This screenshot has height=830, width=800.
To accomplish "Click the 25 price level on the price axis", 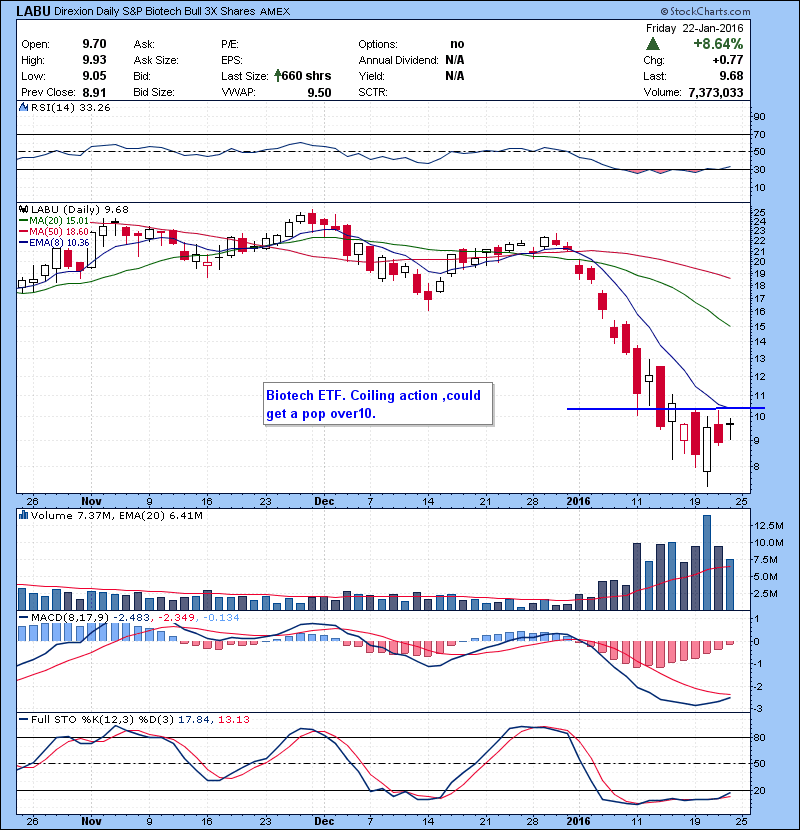I will [759, 213].
